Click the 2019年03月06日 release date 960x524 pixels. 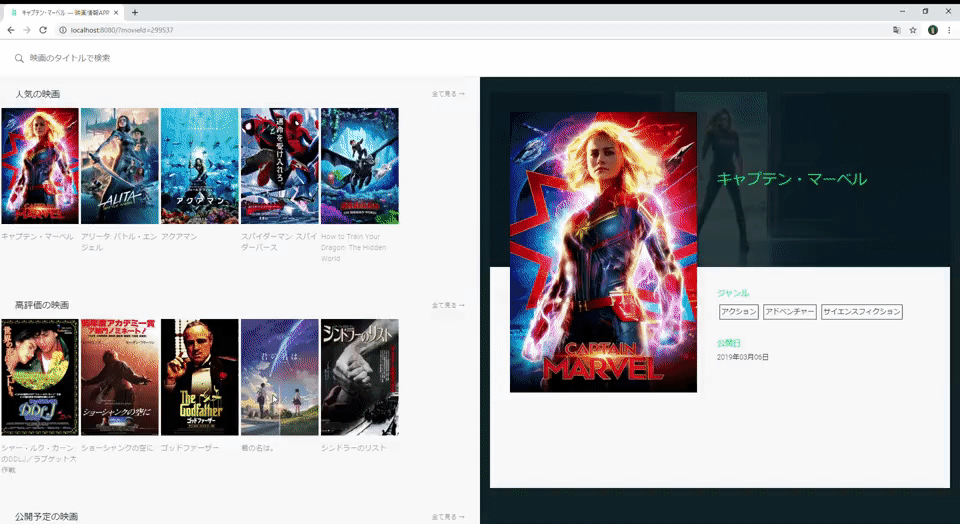click(x=743, y=357)
